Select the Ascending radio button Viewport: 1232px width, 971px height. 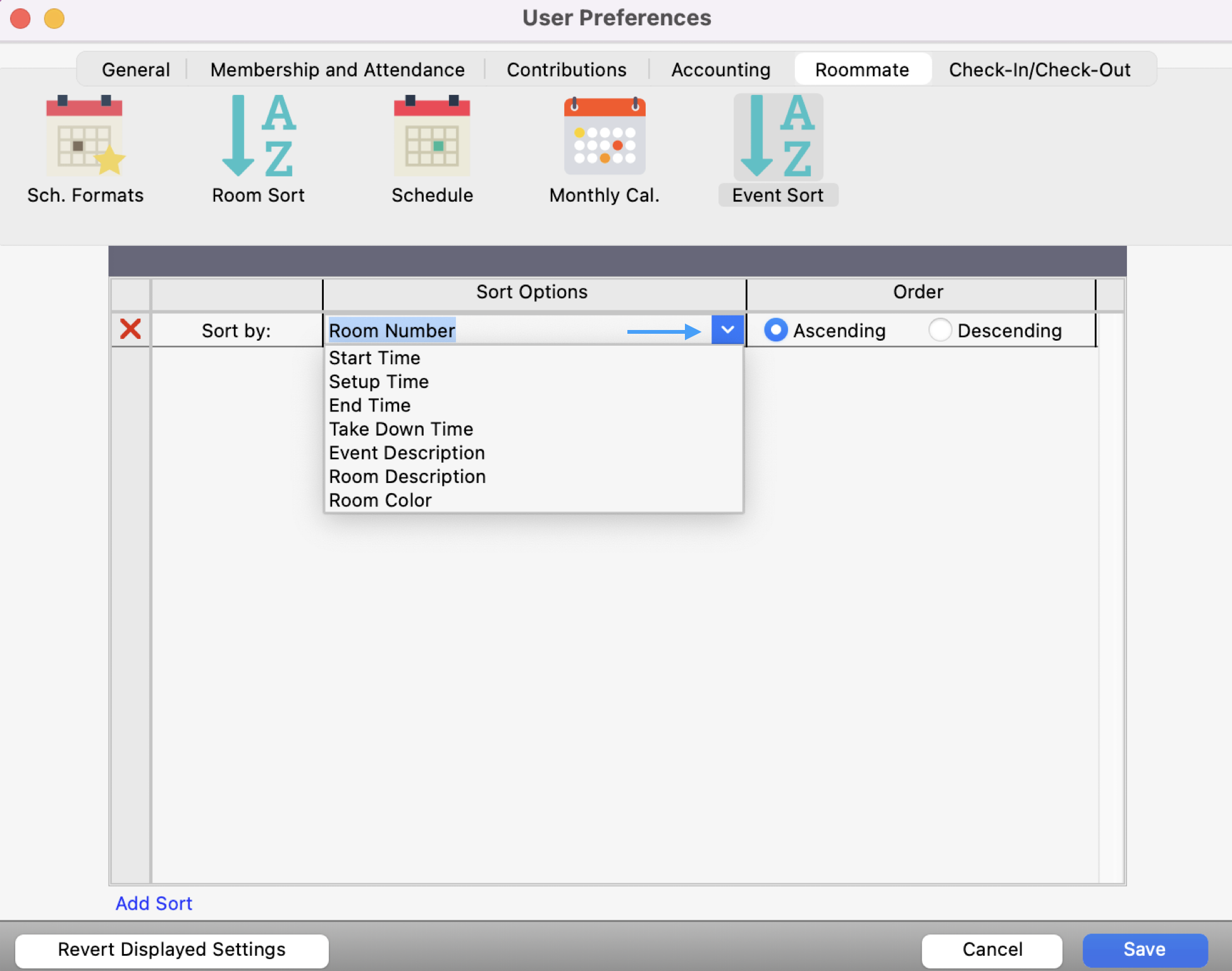coord(775,330)
